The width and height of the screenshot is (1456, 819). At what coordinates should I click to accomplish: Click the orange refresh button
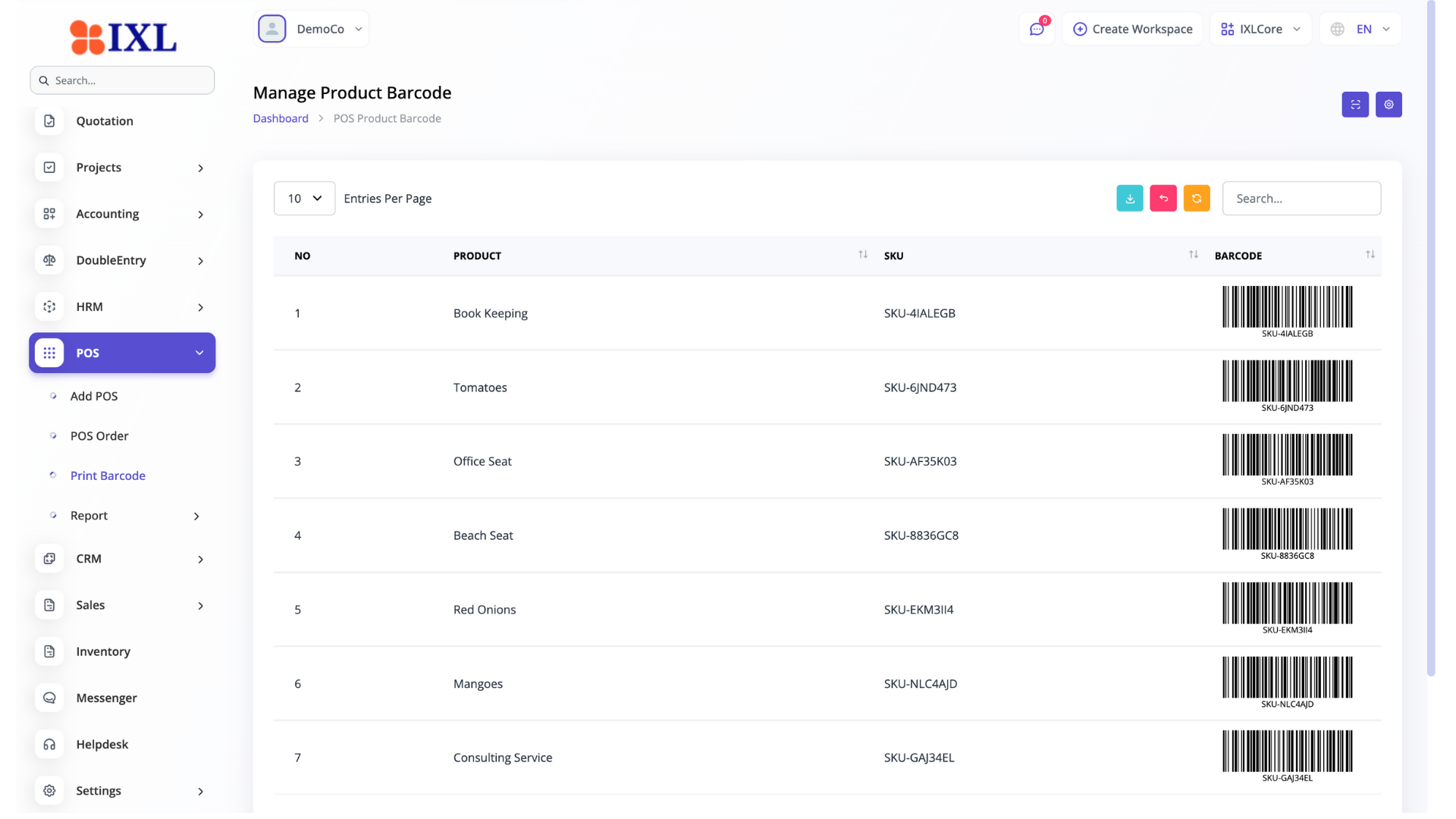pyautogui.click(x=1197, y=199)
